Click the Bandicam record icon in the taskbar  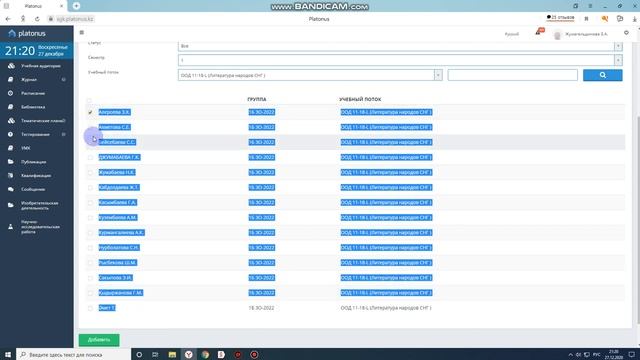tap(254, 355)
